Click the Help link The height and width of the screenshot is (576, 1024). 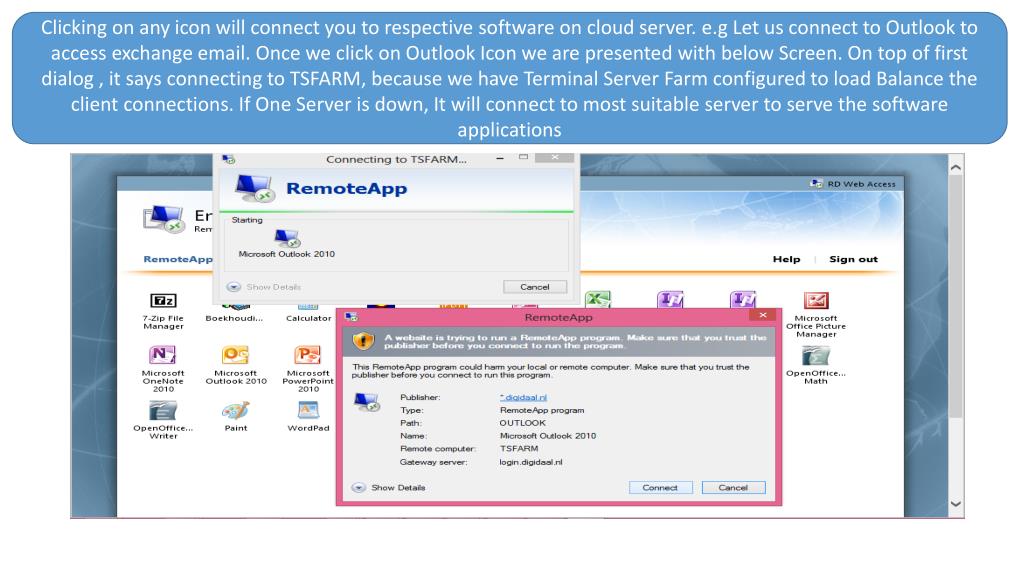click(786, 259)
